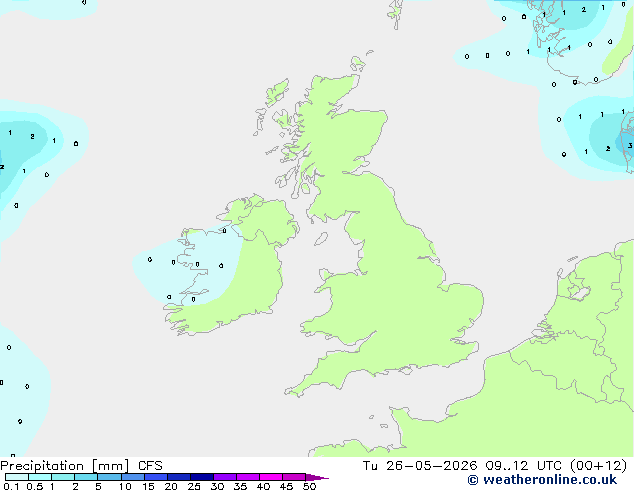Click the '0.5' legend scale label
Image resolution: width=634 pixels, height=490 pixels.
(x=35, y=486)
